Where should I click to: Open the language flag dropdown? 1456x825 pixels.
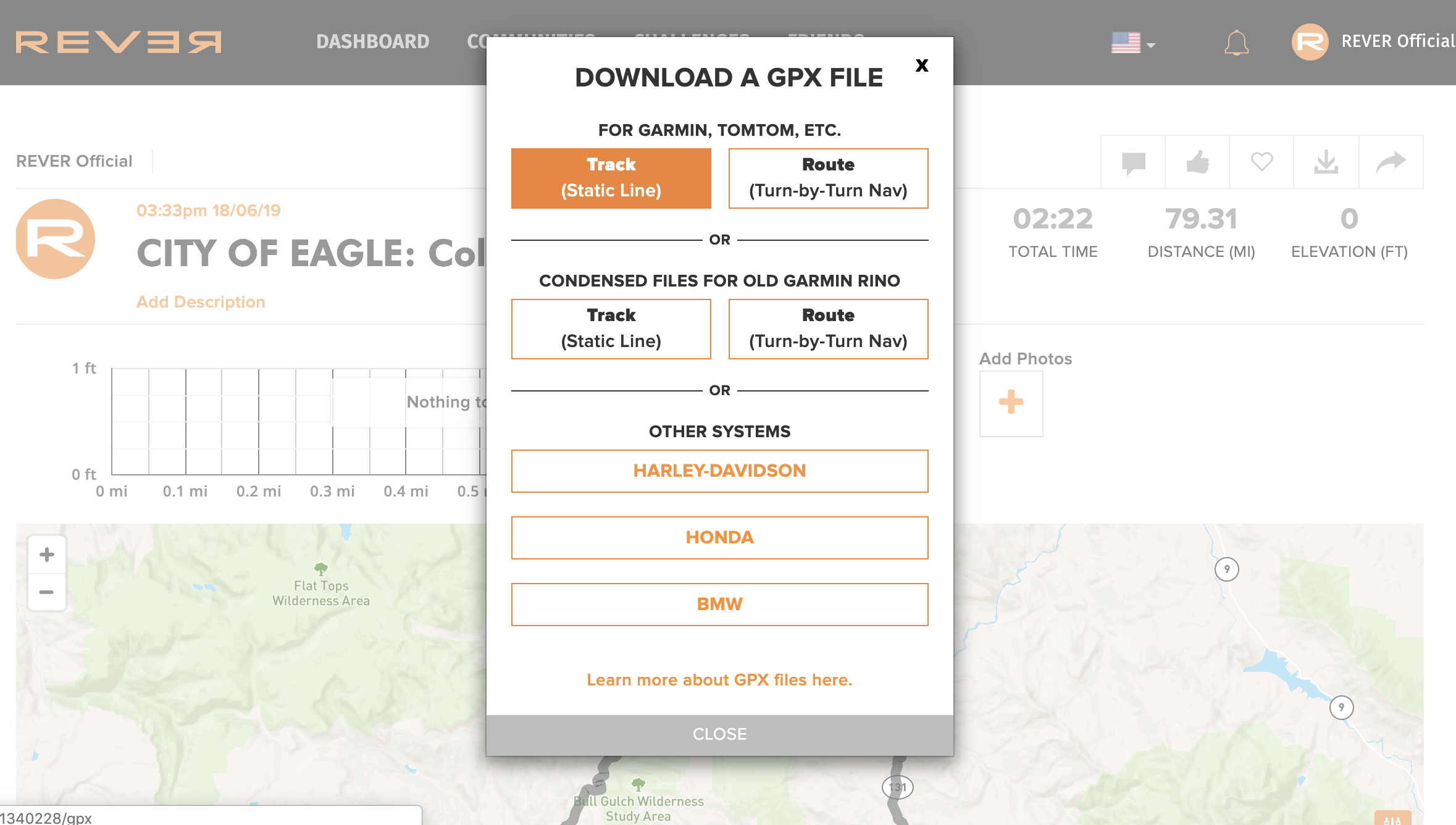point(1133,43)
